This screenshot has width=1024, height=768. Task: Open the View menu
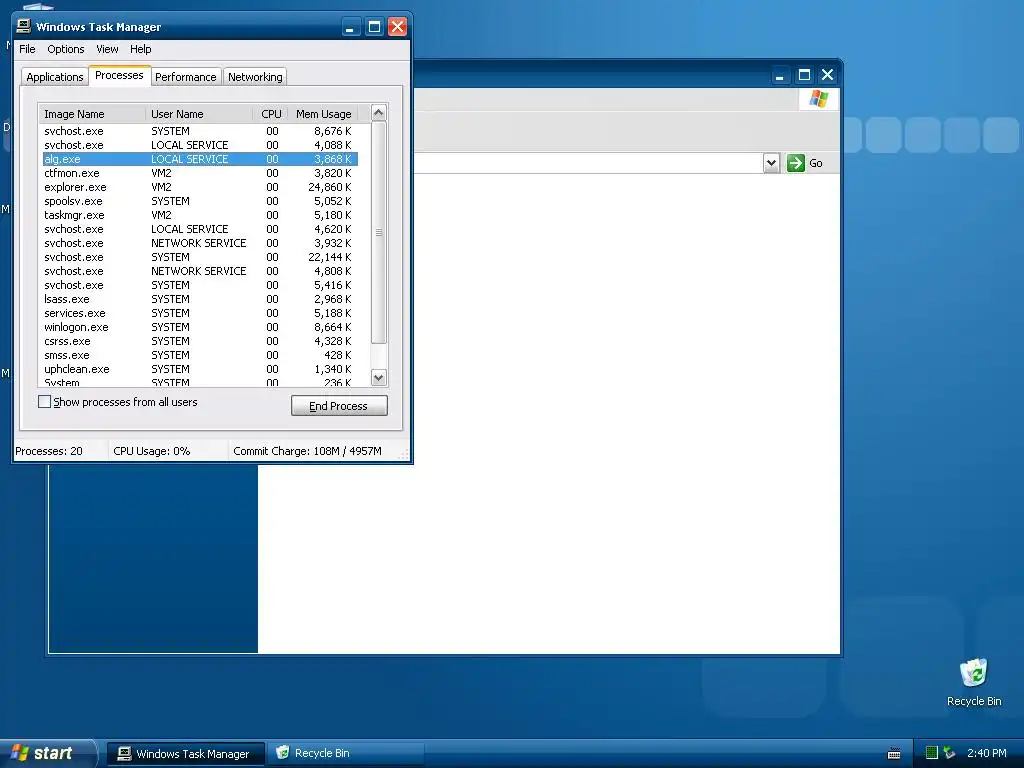[107, 49]
